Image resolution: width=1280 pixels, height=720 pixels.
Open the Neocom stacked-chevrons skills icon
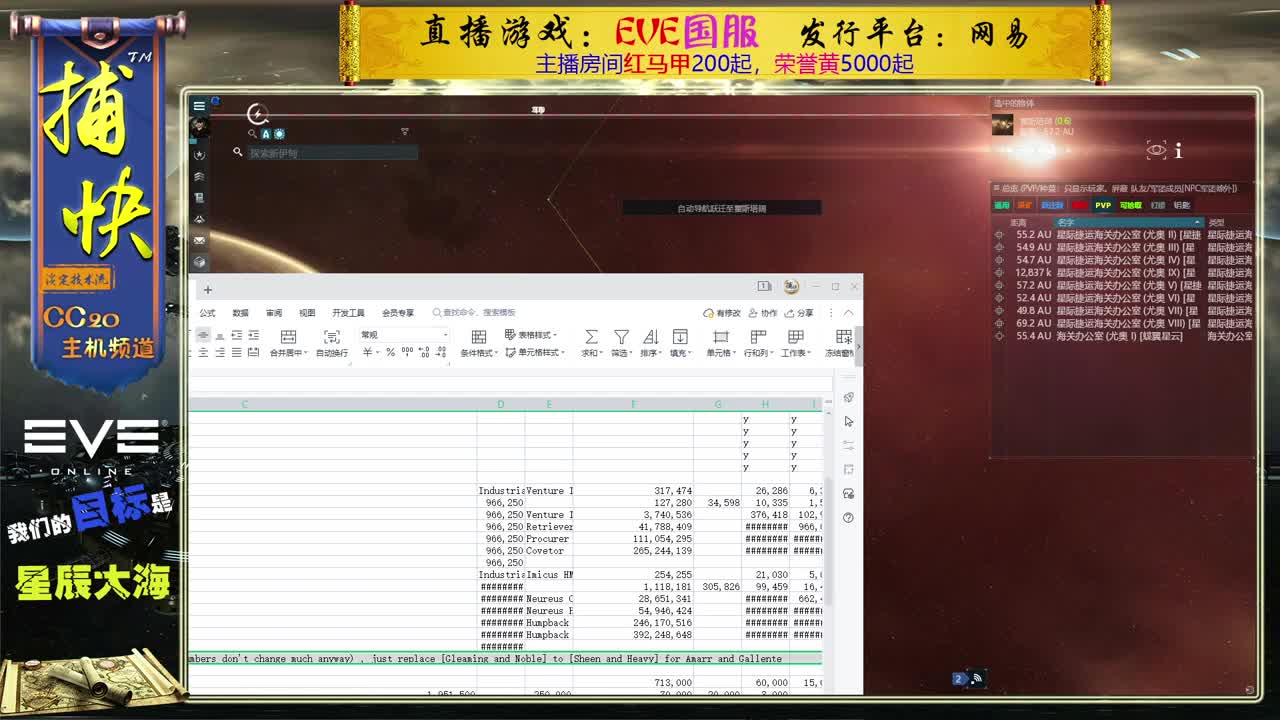199,177
